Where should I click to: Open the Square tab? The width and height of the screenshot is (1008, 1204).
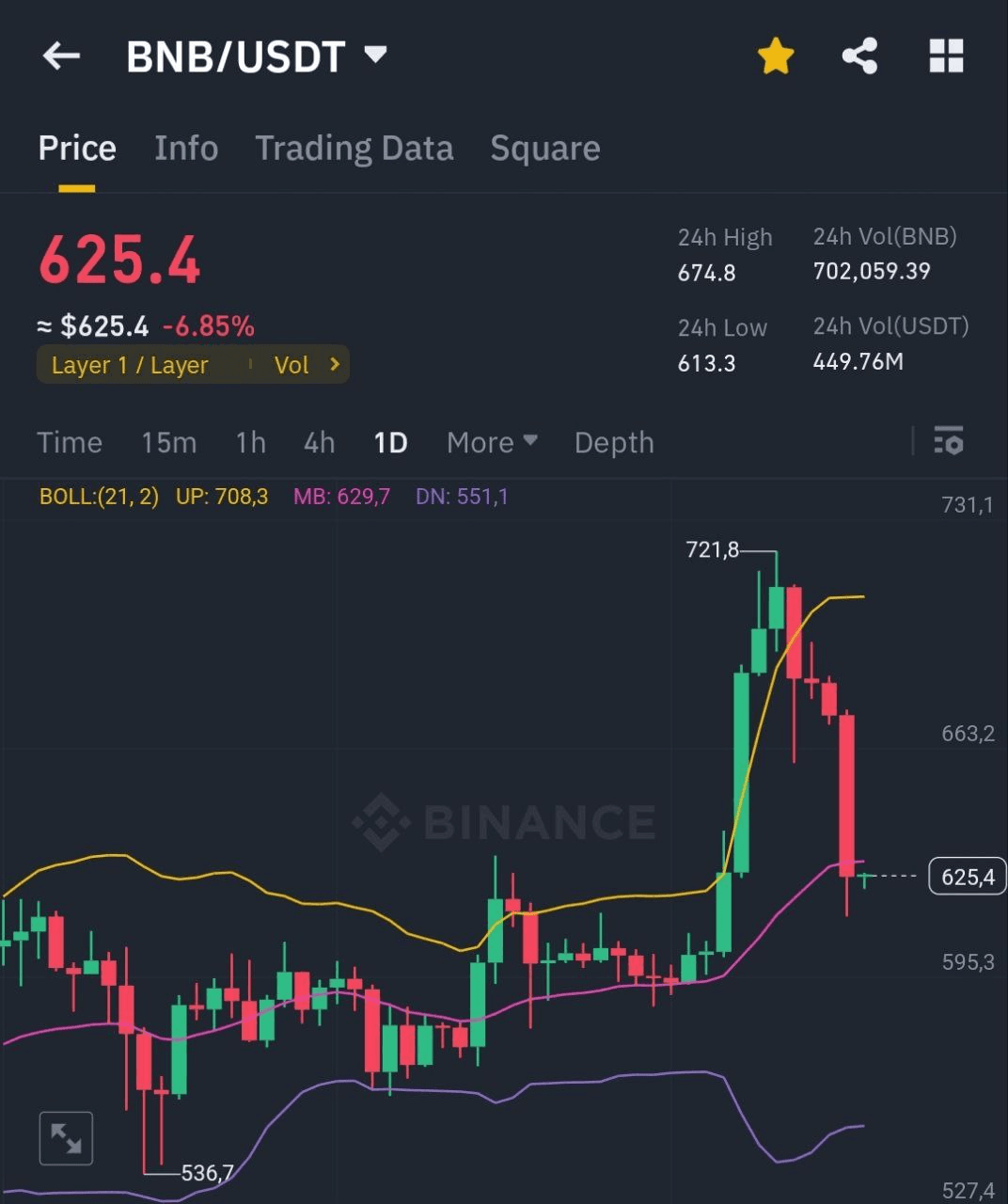click(545, 149)
